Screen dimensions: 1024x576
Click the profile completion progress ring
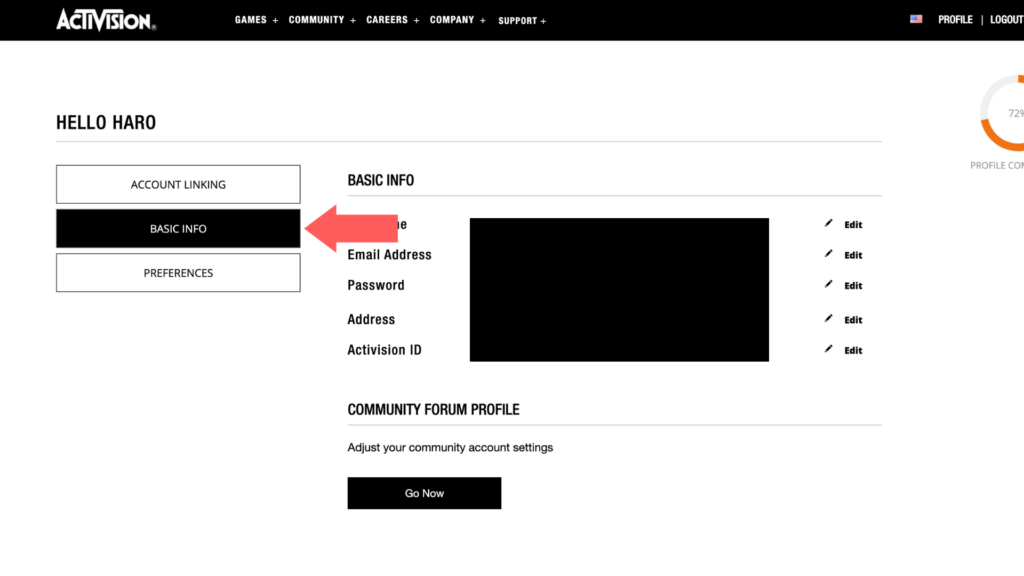coord(1002,113)
